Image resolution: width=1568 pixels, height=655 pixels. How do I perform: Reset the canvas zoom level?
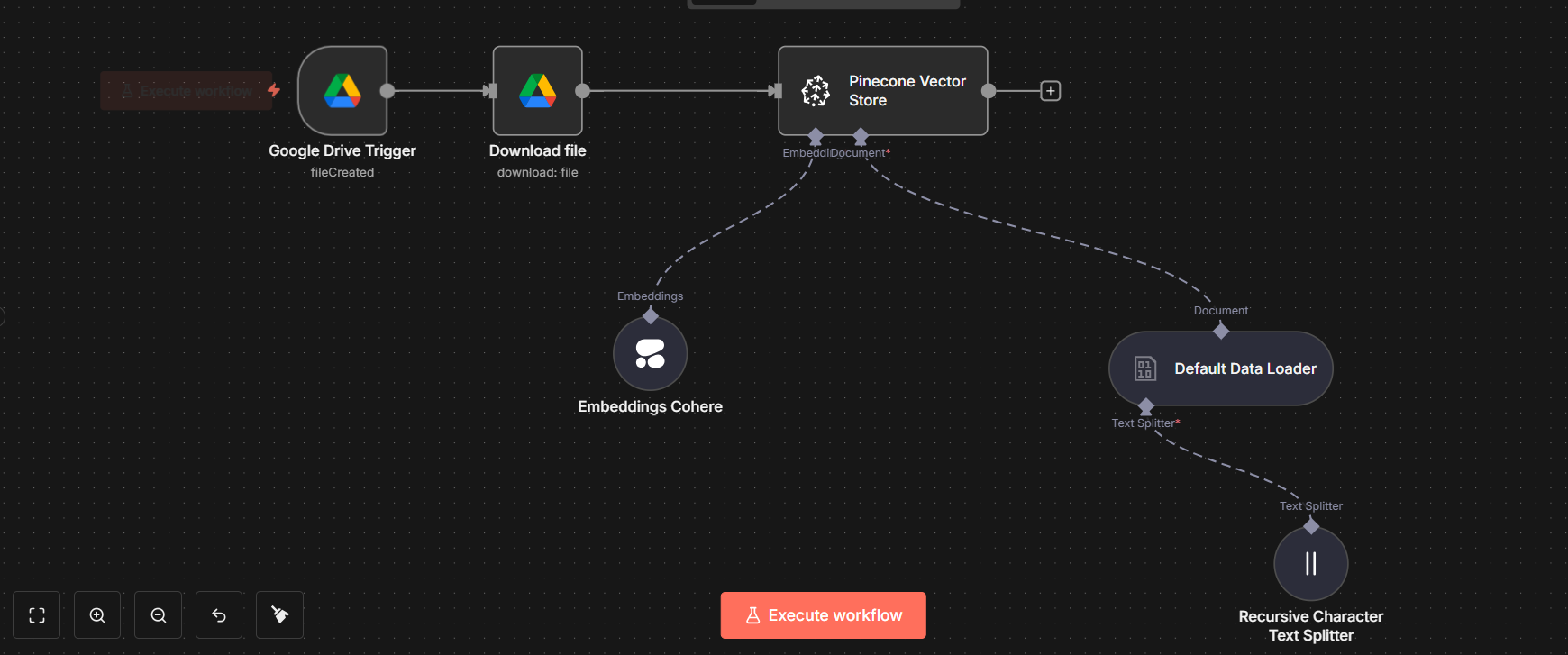219,615
